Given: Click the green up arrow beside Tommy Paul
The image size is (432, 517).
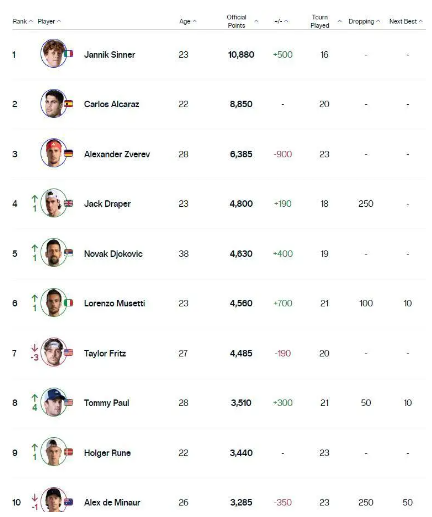Looking at the screenshot, I should [34, 398].
